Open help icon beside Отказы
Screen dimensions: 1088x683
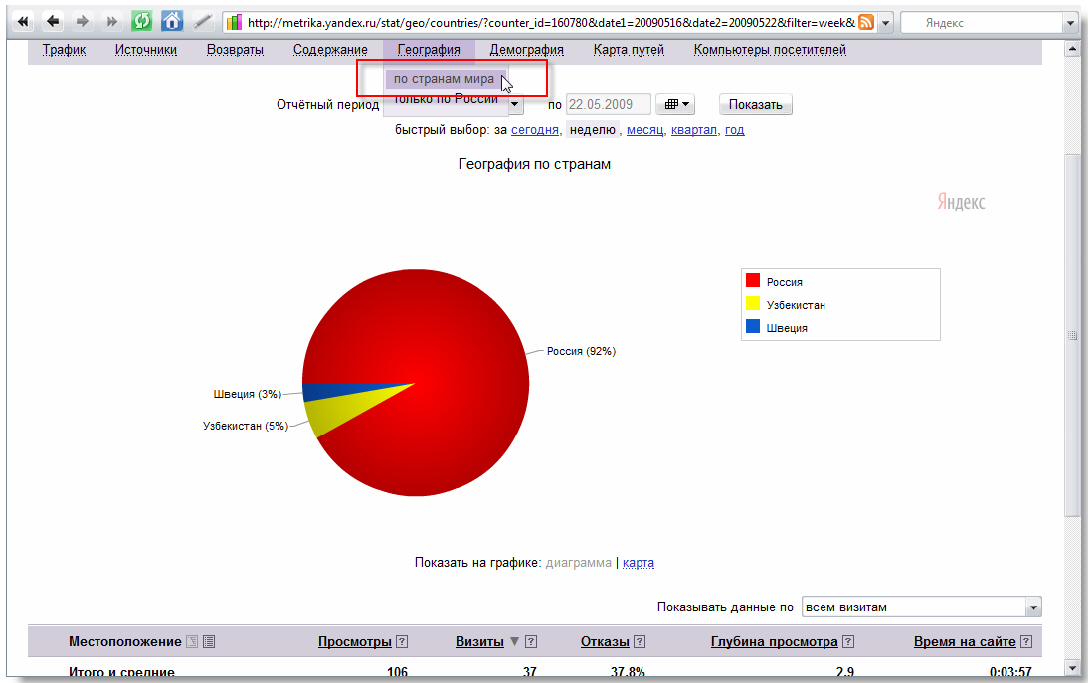pyautogui.click(x=640, y=642)
